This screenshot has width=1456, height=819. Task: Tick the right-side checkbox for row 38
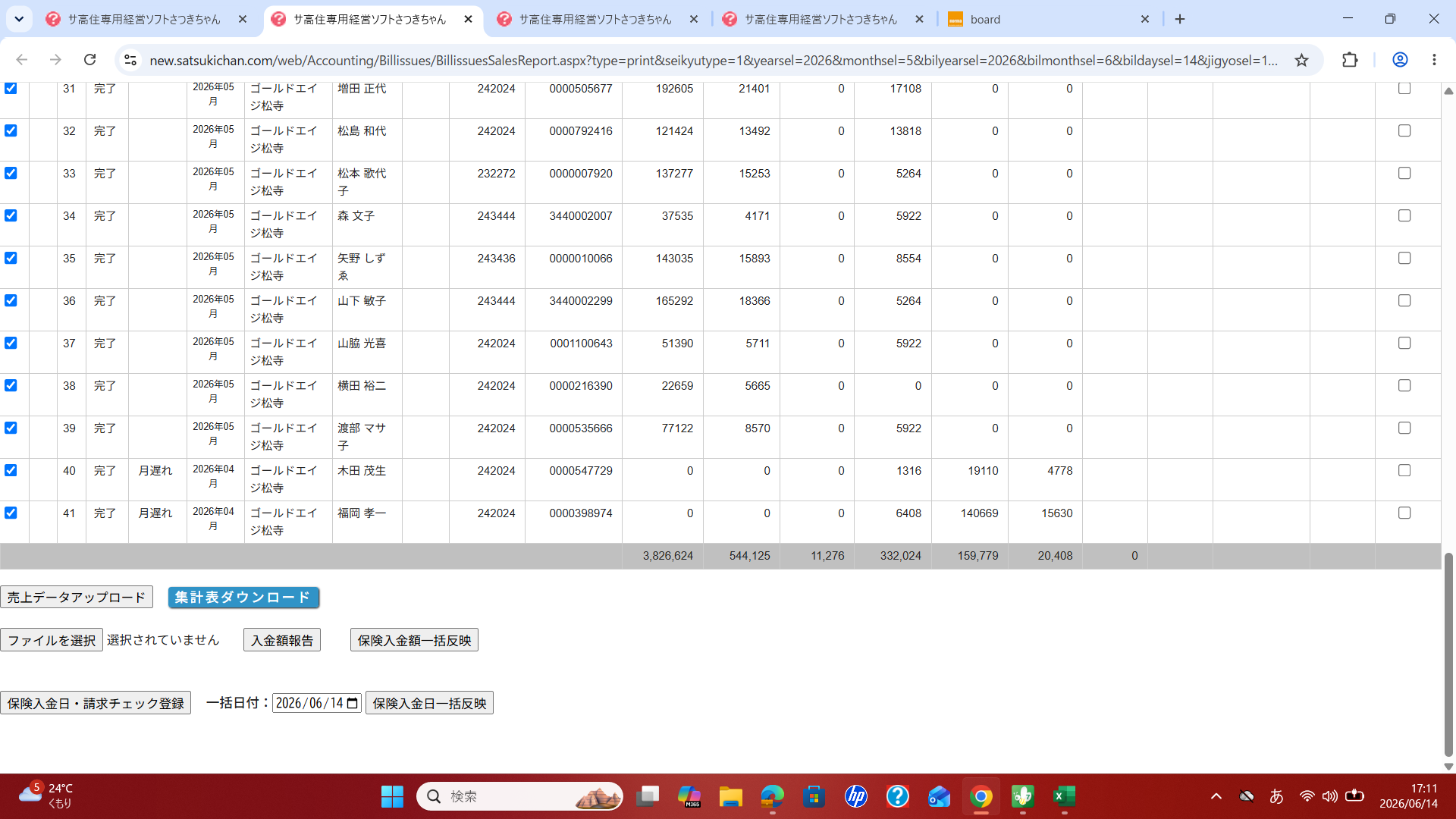[x=1404, y=385]
